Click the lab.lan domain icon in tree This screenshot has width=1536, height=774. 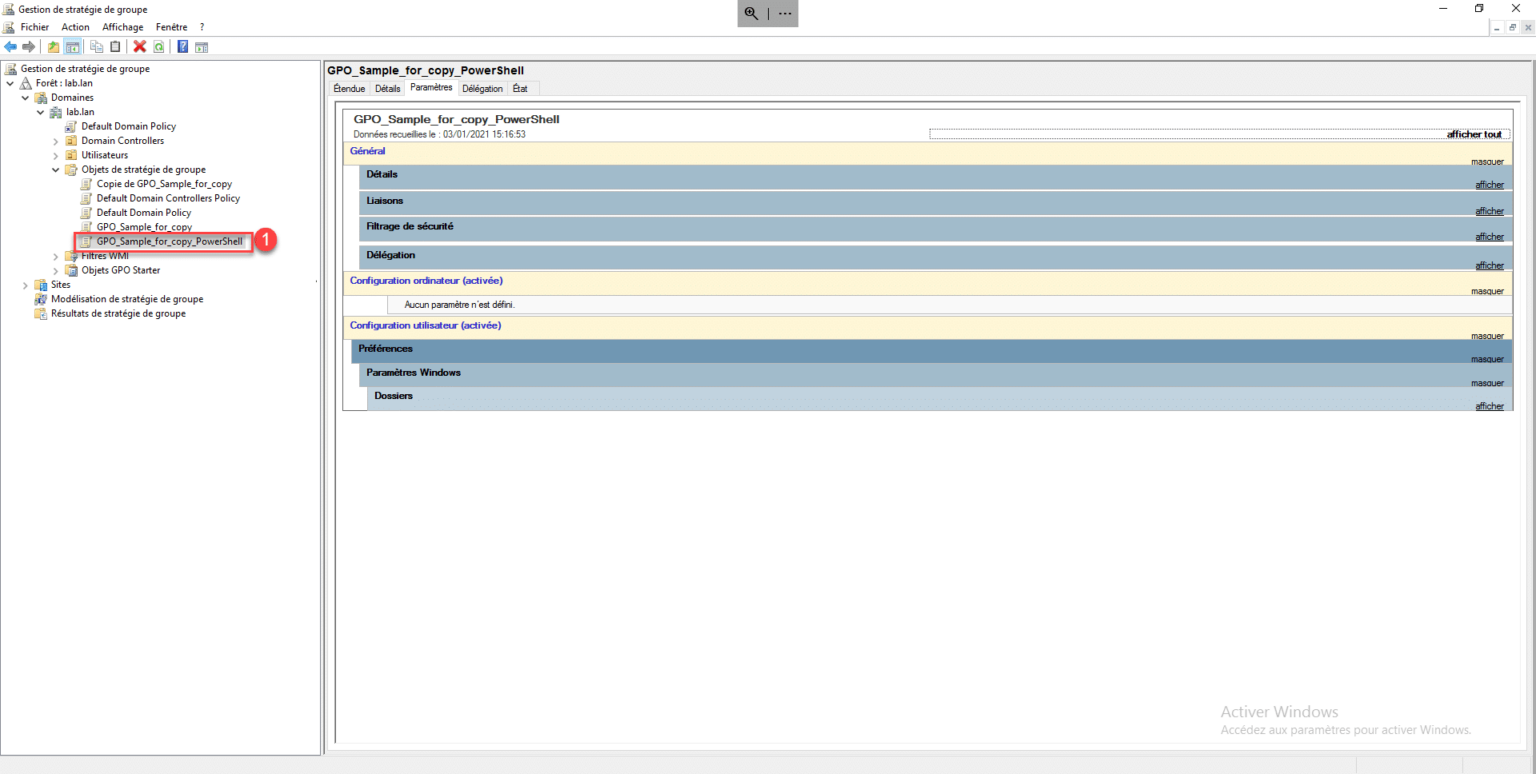point(57,112)
